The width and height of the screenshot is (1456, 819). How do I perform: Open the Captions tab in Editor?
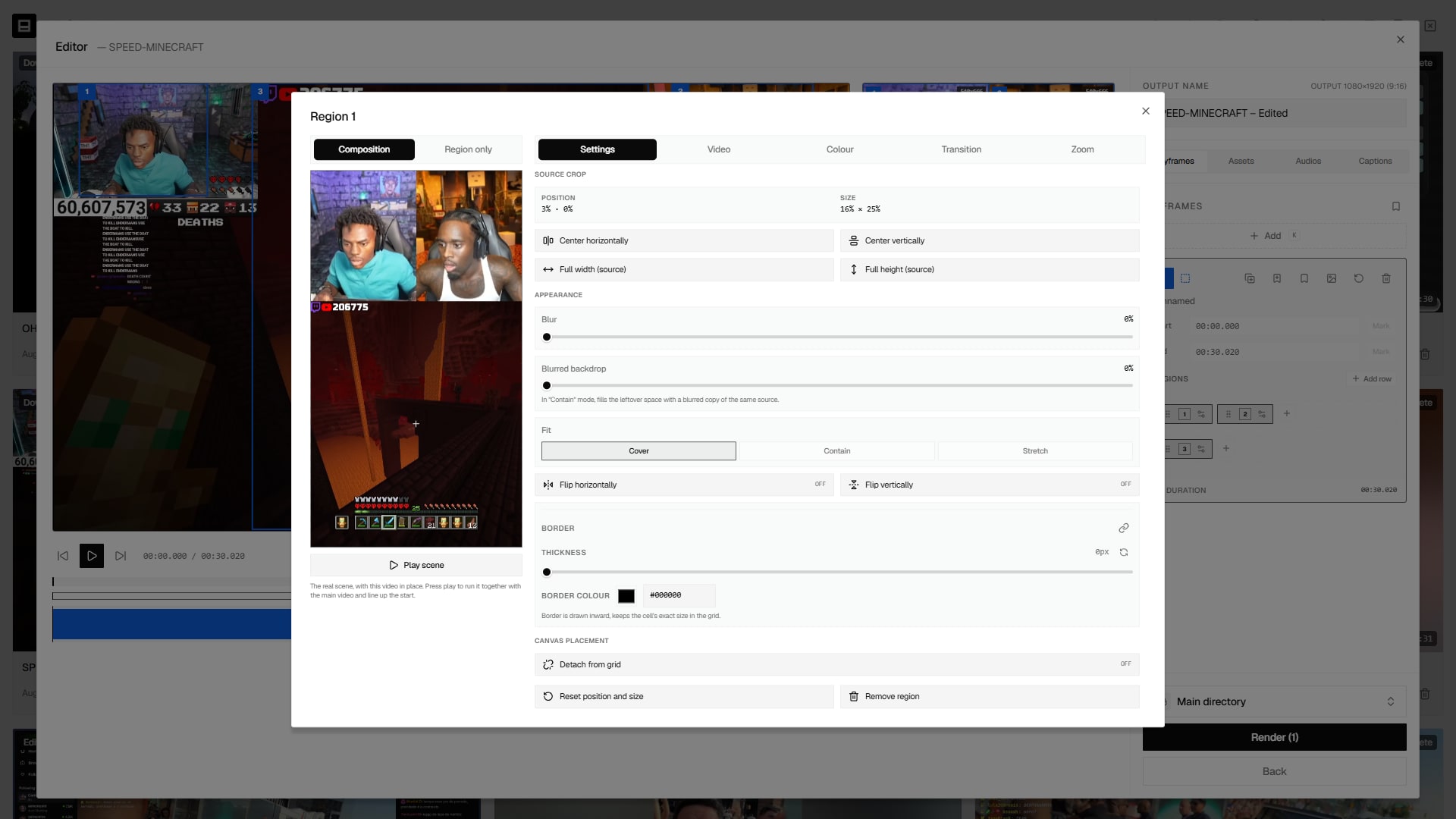click(x=1375, y=161)
